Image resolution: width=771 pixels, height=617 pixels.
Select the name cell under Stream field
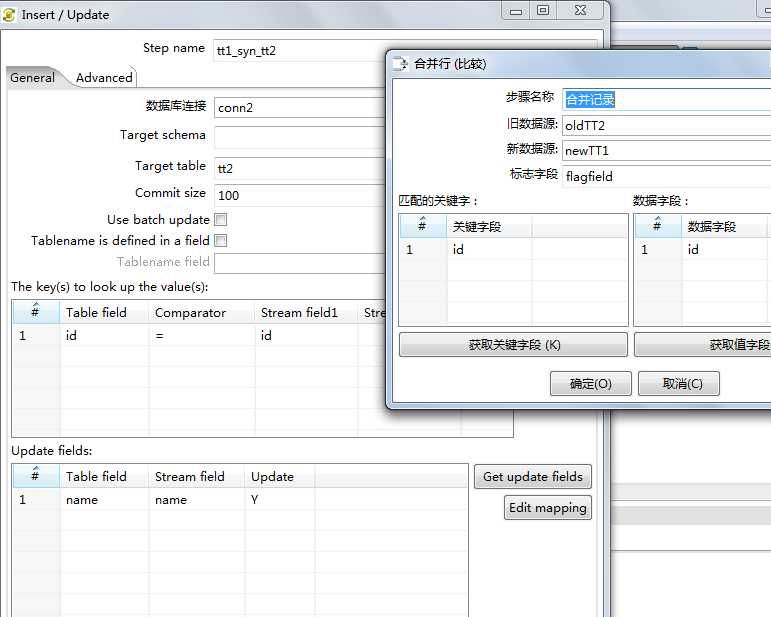coord(196,499)
